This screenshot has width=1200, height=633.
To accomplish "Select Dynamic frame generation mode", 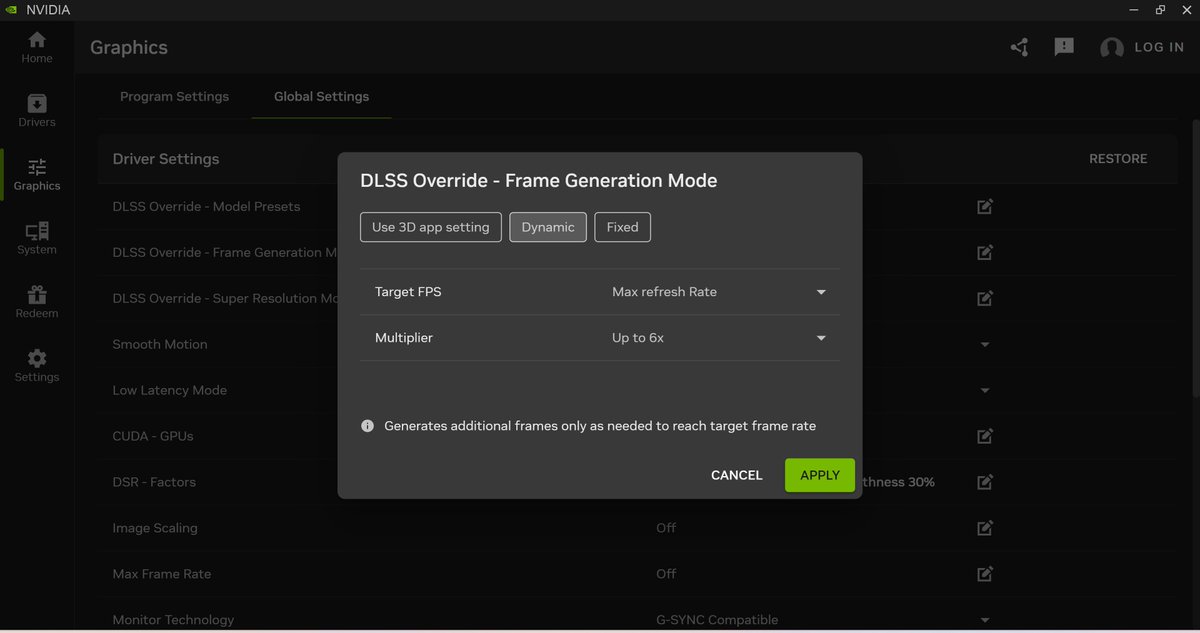I will click(548, 227).
